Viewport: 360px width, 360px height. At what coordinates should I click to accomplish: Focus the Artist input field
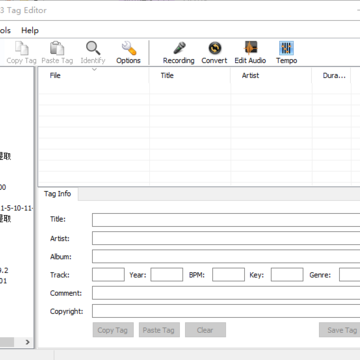click(226, 238)
